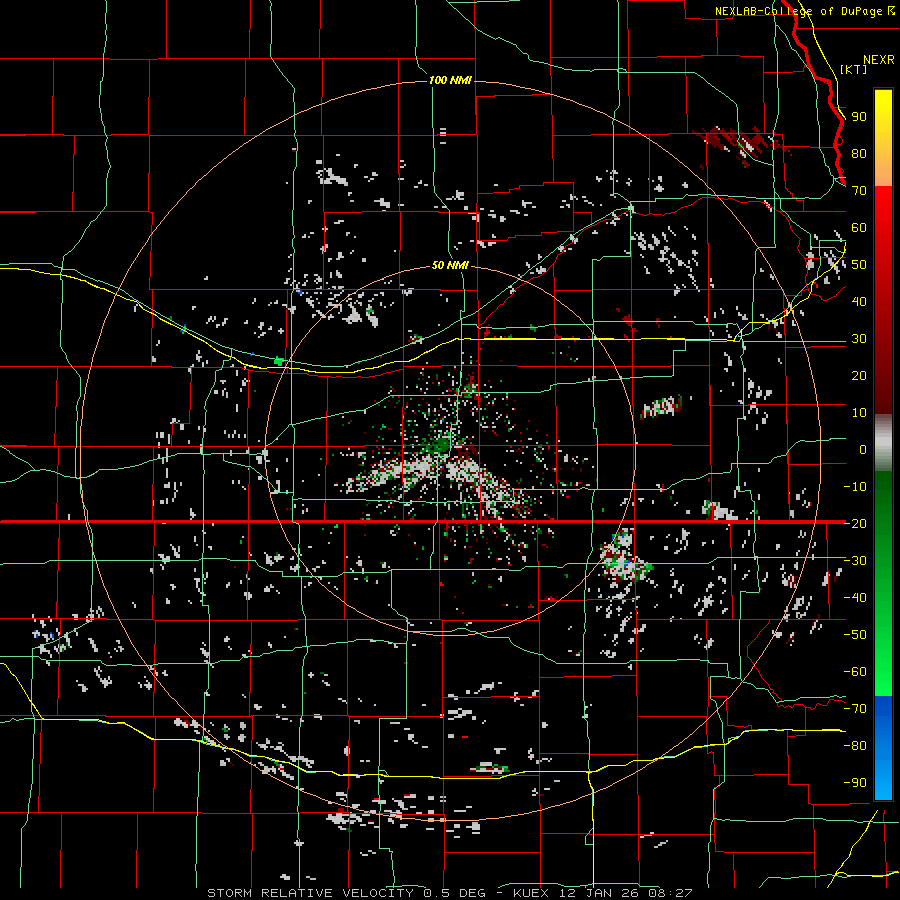Click the gray zero-velocity color bar segment
900x900 pixels.
pyautogui.click(x=883, y=443)
